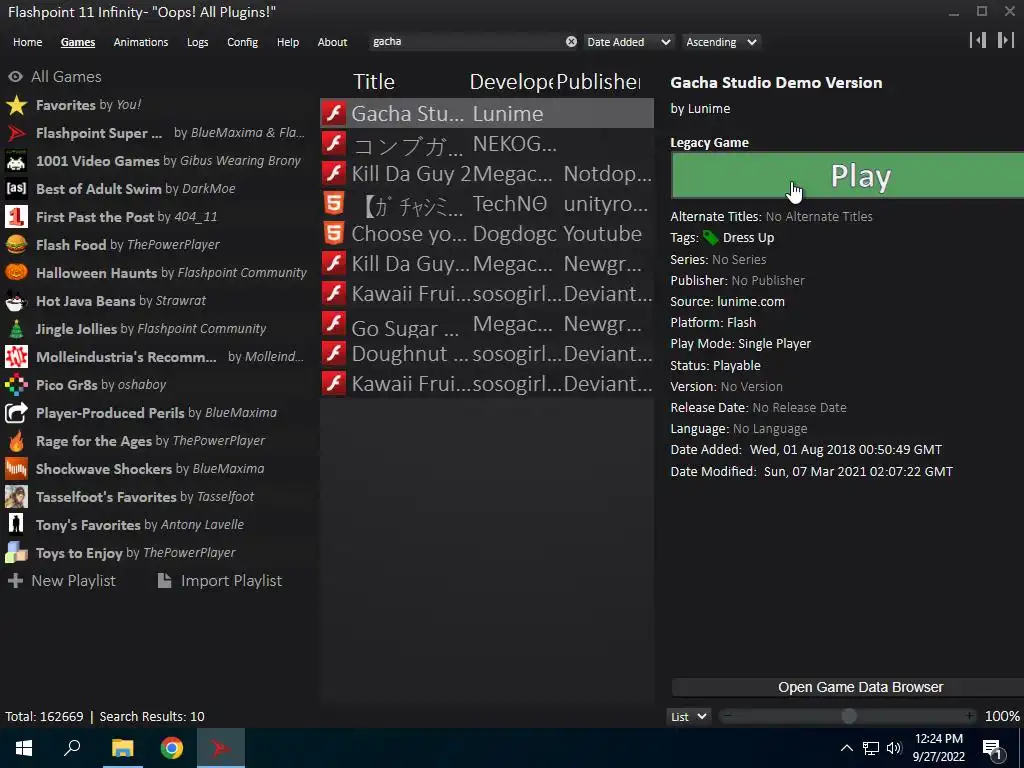1024x768 pixels.
Task: Select the Go Sugar game row
Action: [x=487, y=323]
